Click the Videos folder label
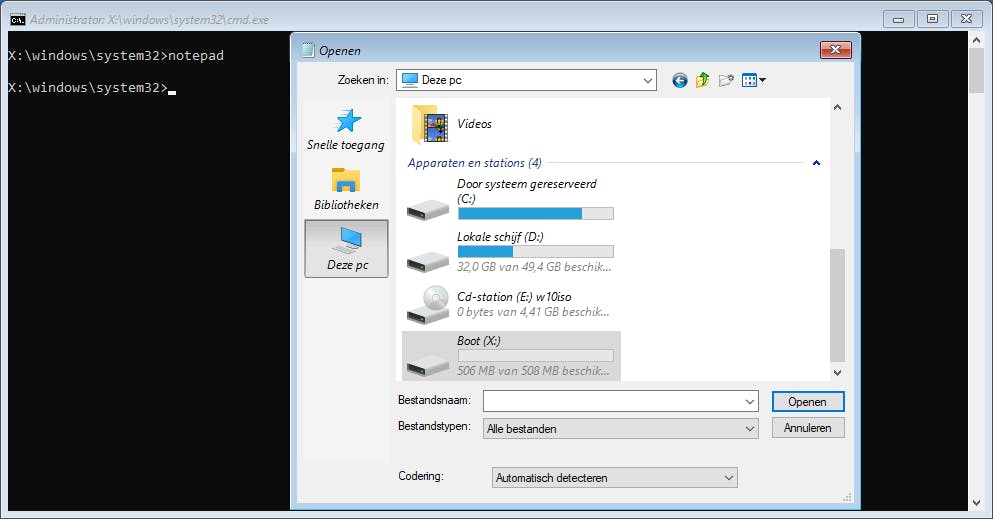993x519 pixels. coord(474,124)
